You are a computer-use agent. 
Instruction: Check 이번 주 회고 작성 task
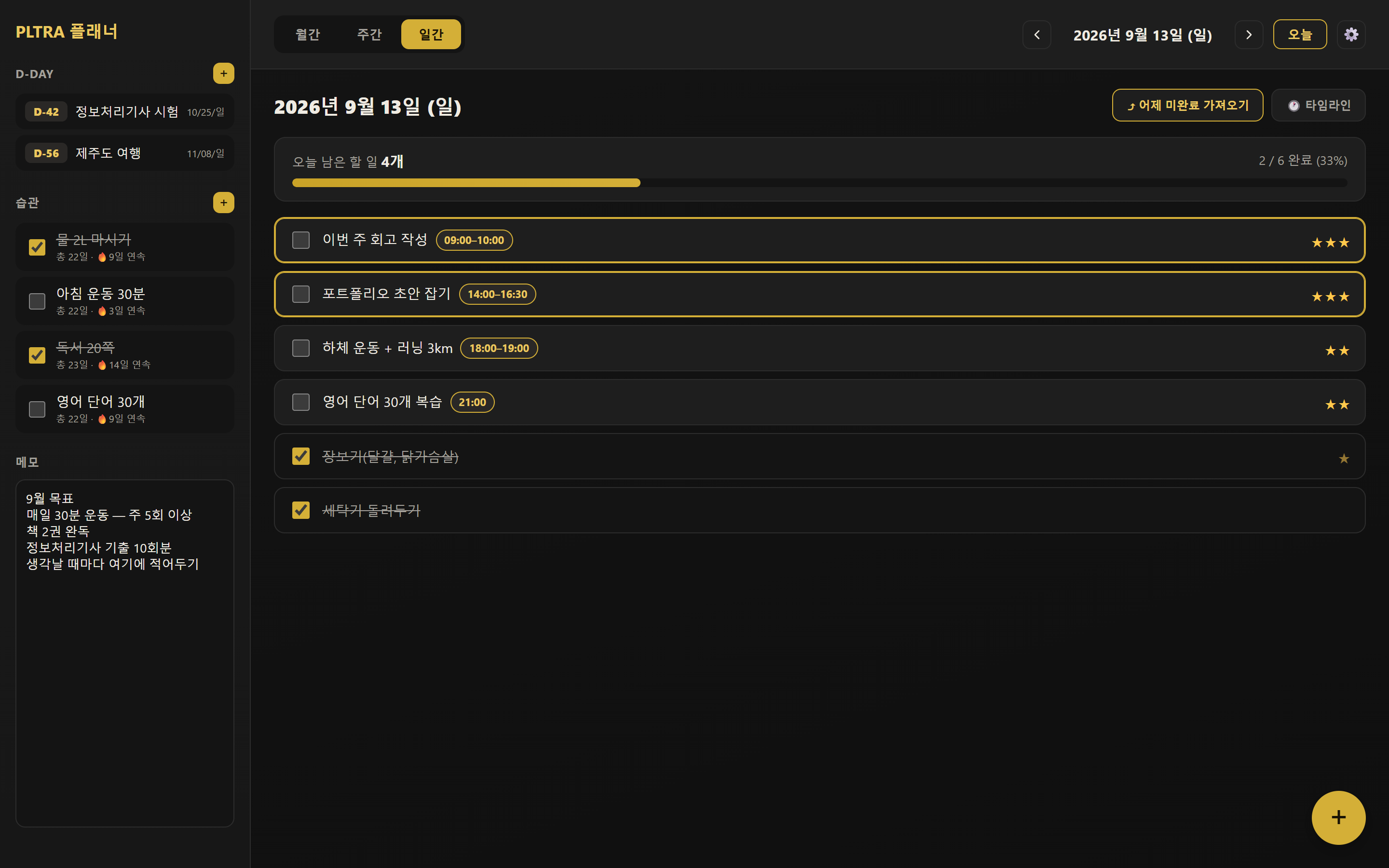[x=301, y=240]
